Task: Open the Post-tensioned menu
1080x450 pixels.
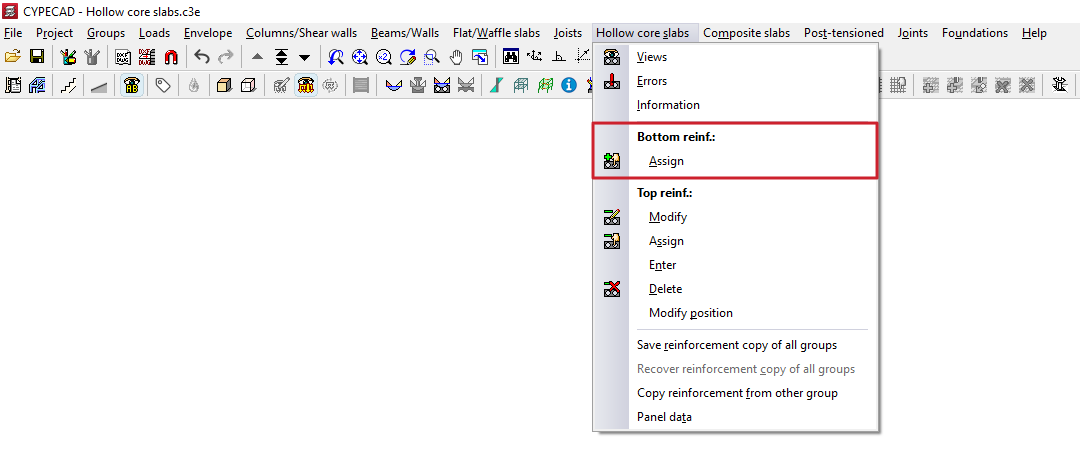Action: tap(844, 33)
